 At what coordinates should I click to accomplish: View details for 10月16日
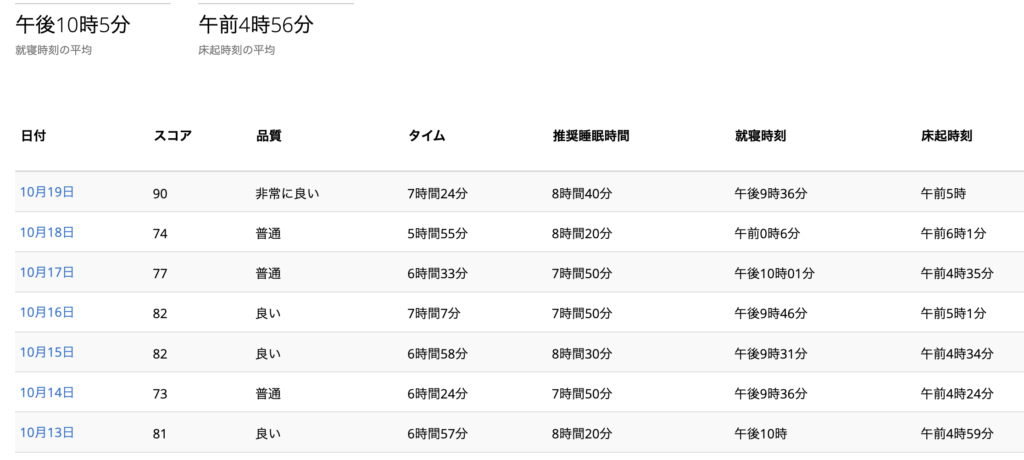pyautogui.click(x=47, y=312)
